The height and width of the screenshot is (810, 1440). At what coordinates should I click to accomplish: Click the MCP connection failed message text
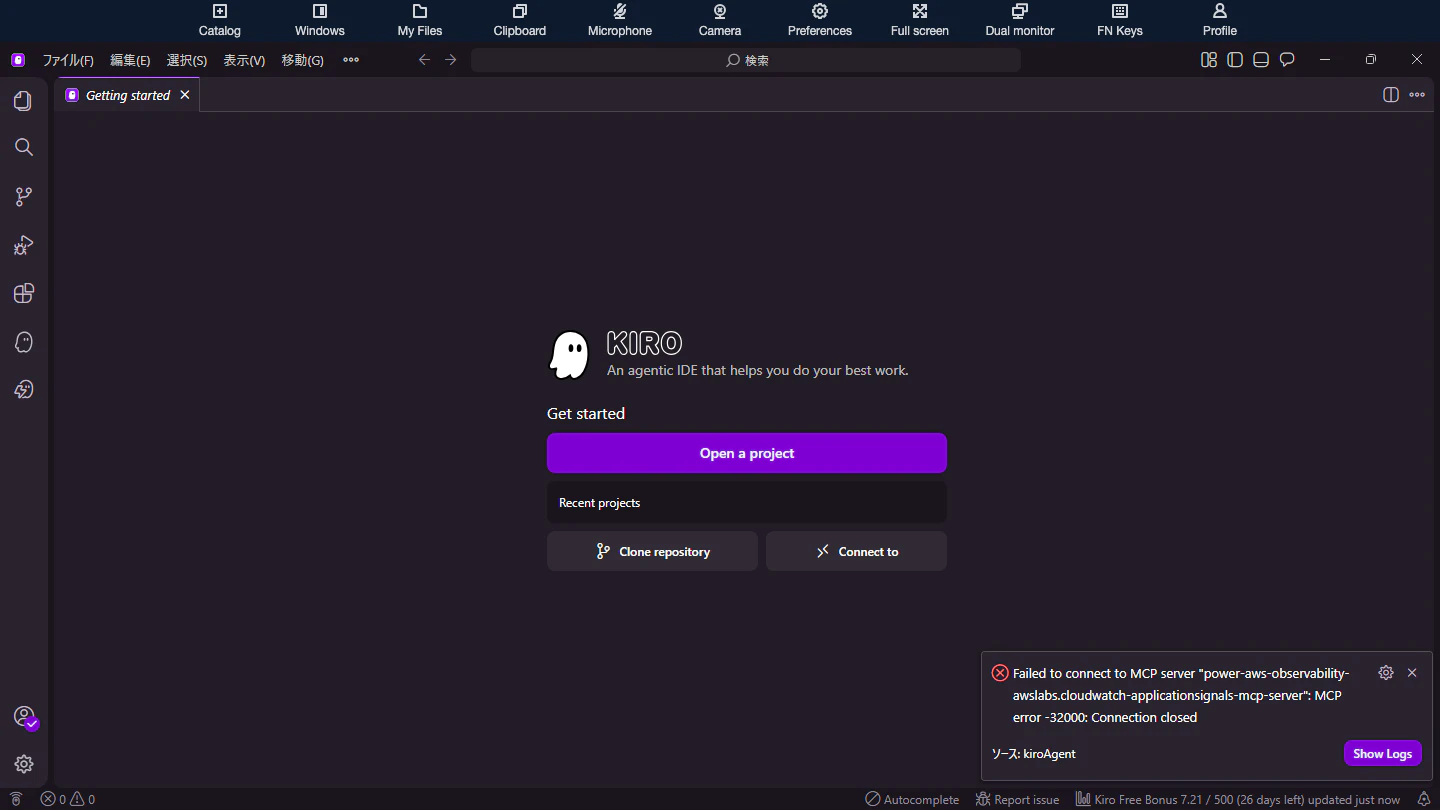1181,695
